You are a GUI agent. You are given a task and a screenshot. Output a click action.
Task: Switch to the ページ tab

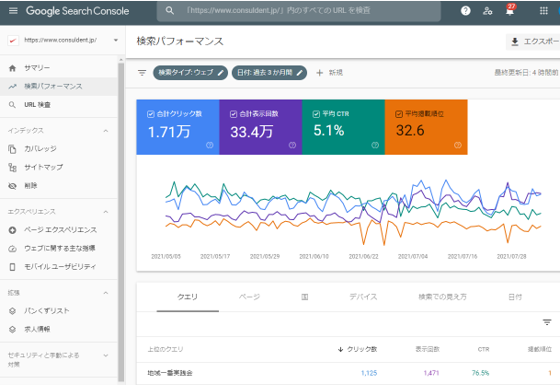coord(250,297)
